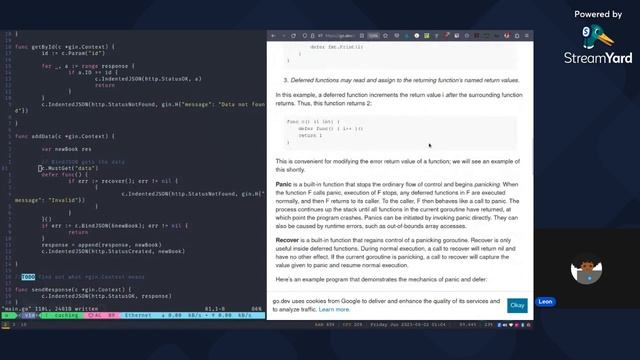Click the StreamYard logo
The image size is (640, 360).
pyautogui.click(x=598, y=45)
